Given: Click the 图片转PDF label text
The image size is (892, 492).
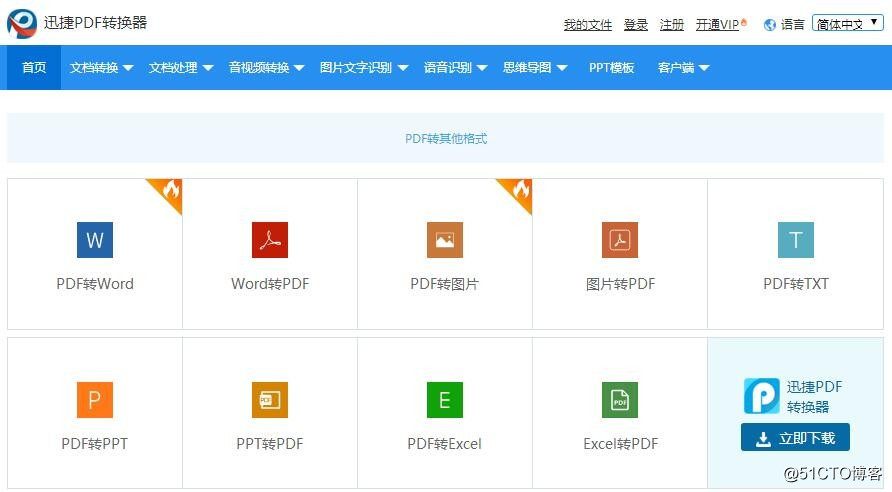Looking at the screenshot, I should click(x=620, y=284).
